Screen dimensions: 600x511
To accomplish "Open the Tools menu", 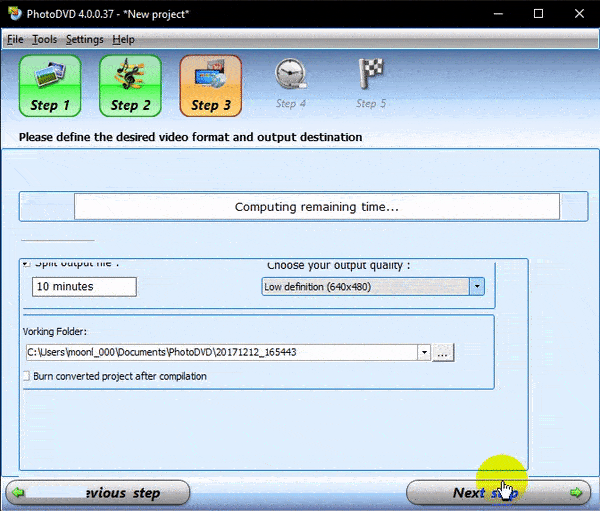I will click(44, 39).
